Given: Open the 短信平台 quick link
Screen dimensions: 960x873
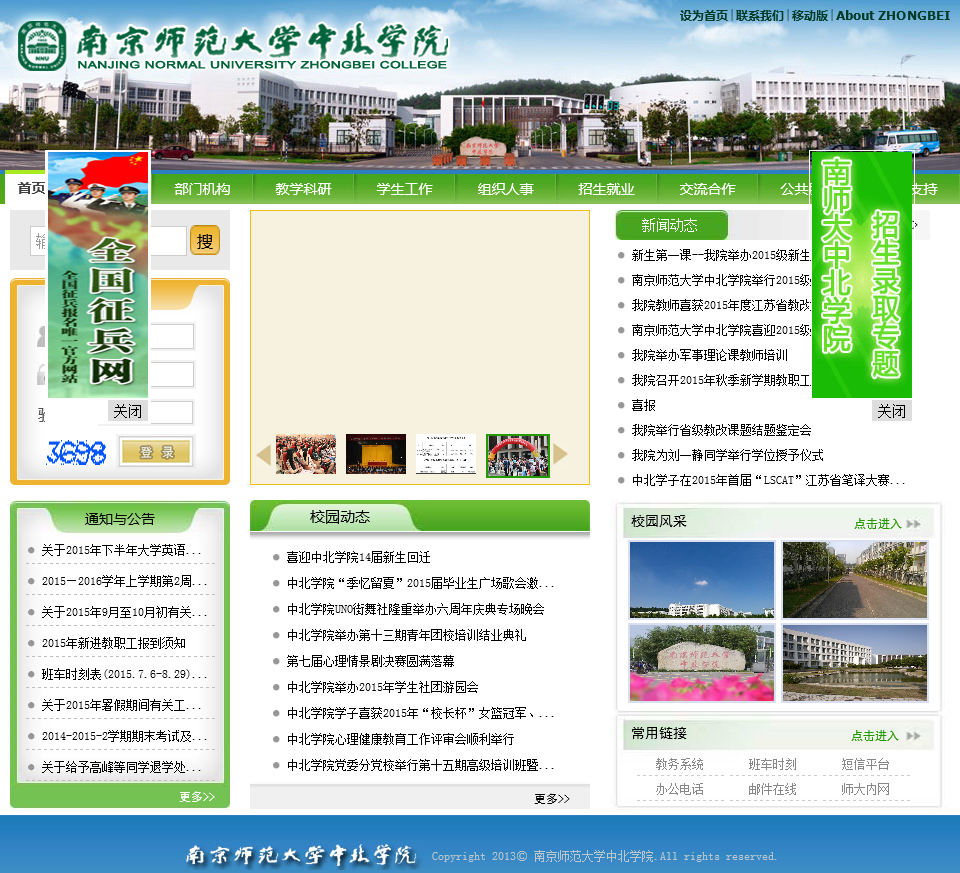Looking at the screenshot, I should (x=865, y=764).
